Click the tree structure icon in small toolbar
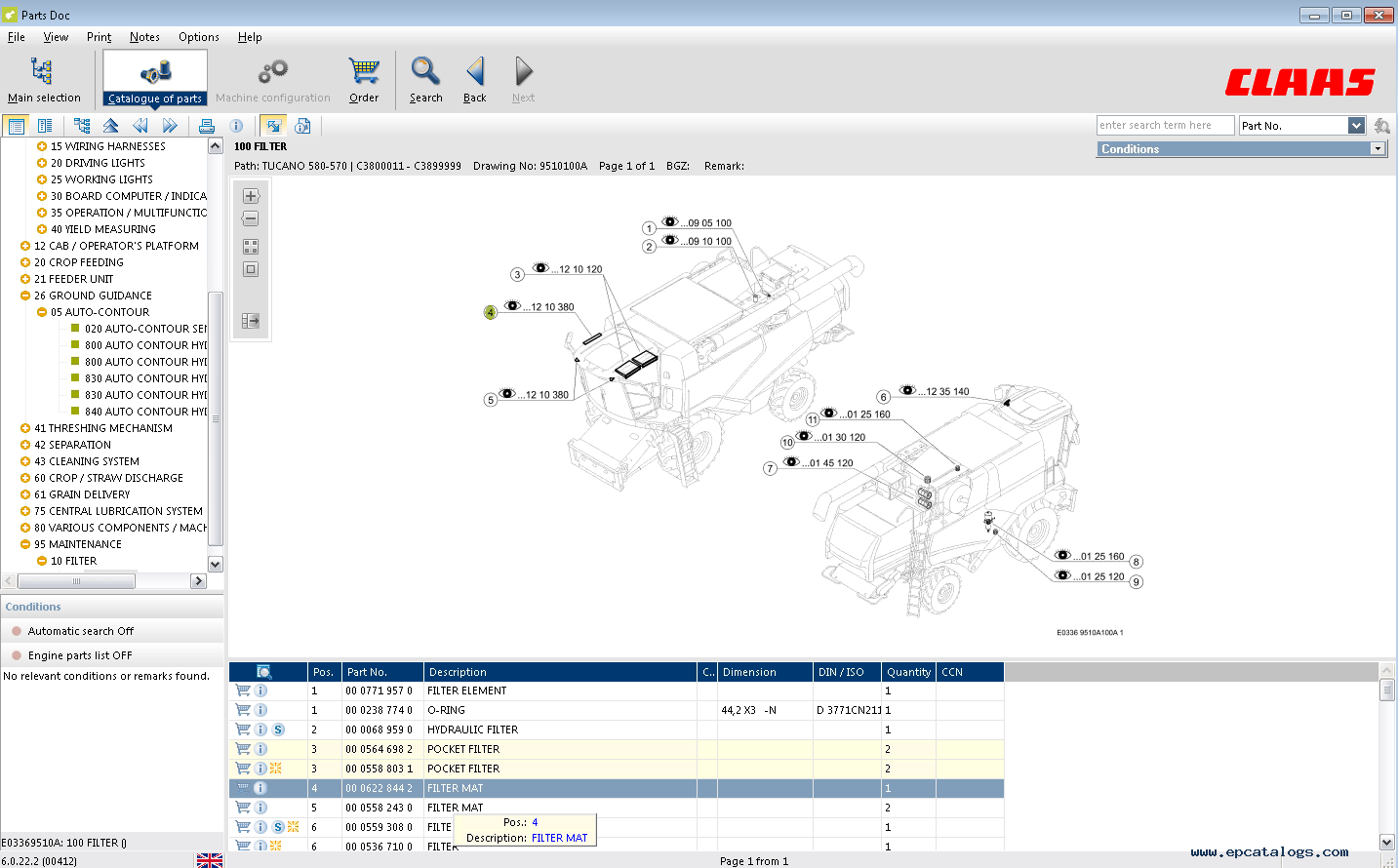 (x=82, y=126)
